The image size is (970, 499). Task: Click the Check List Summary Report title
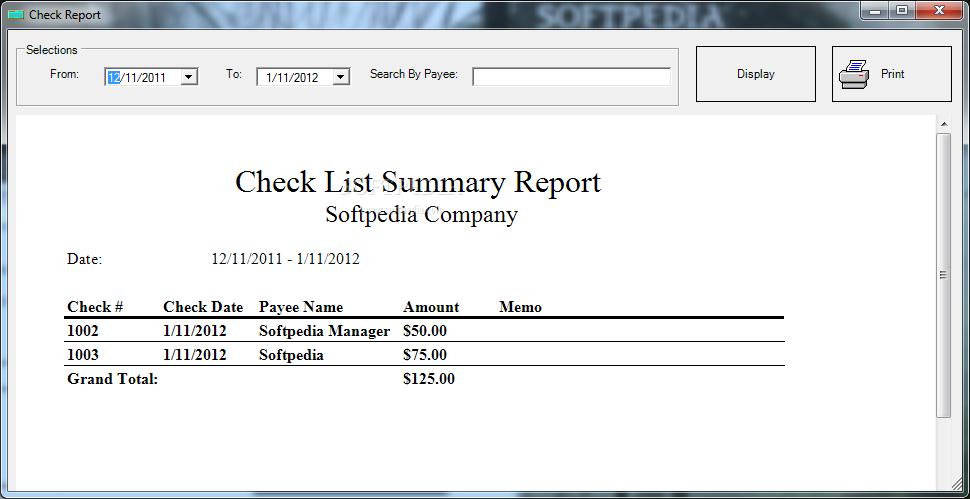point(418,182)
